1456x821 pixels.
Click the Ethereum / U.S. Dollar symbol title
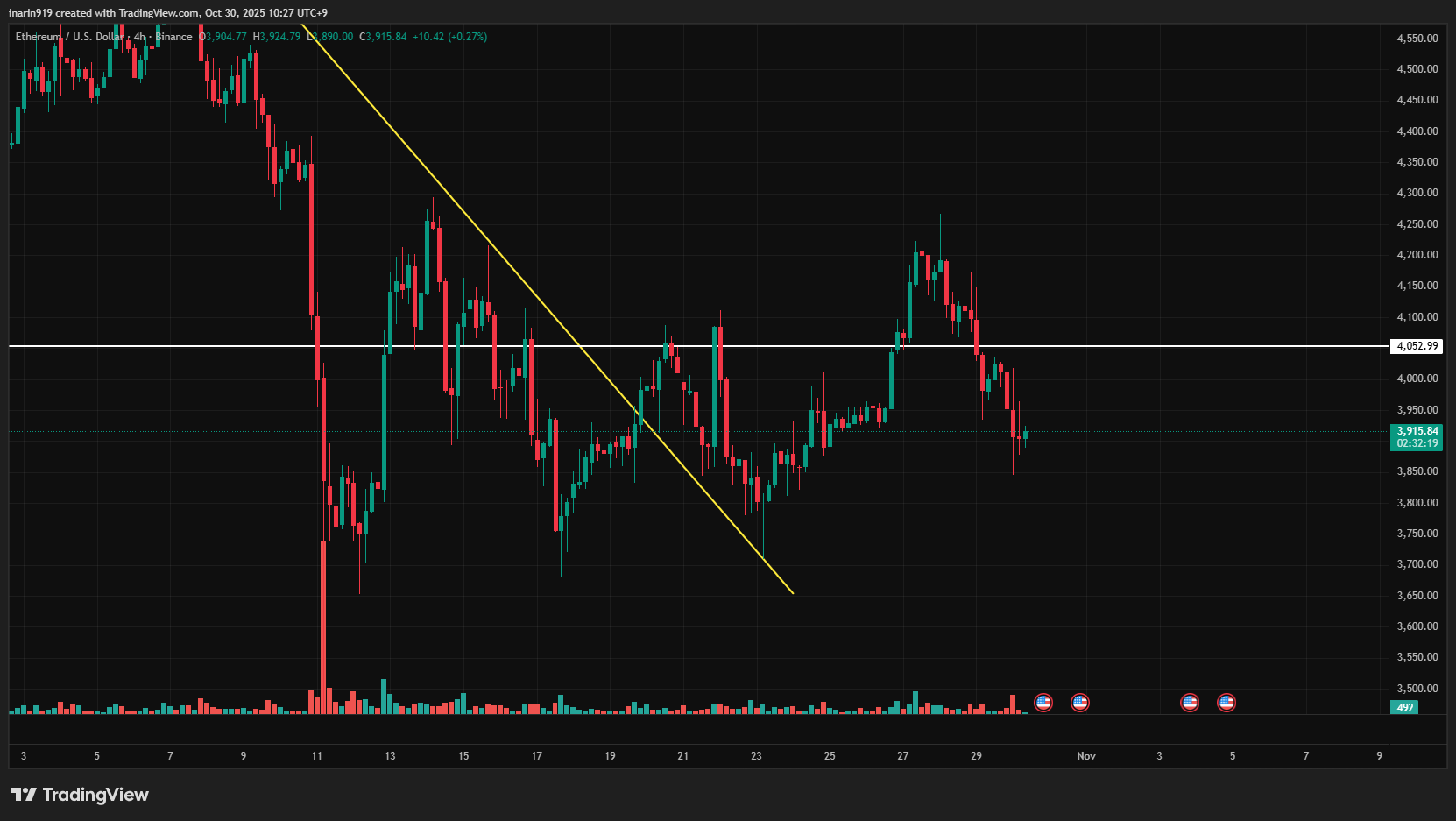(x=70, y=37)
